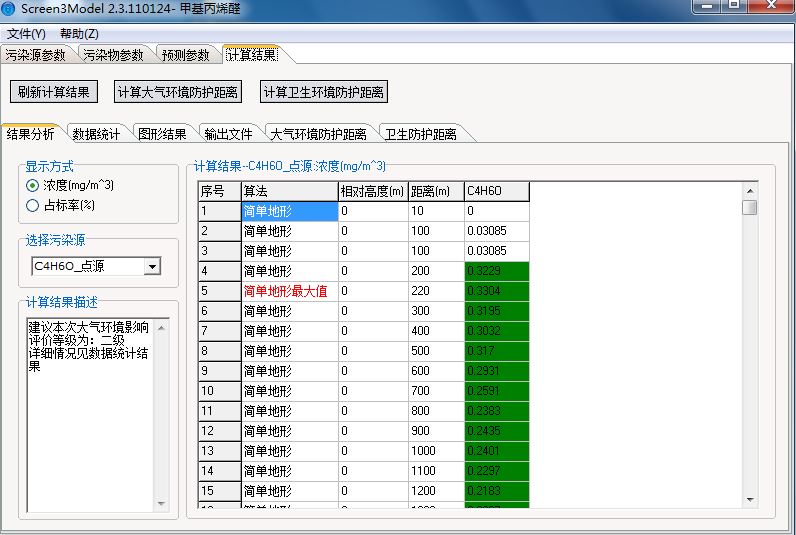Click the 相对高度(m) column header
Viewport: 796px width, 535px height.
point(373,191)
